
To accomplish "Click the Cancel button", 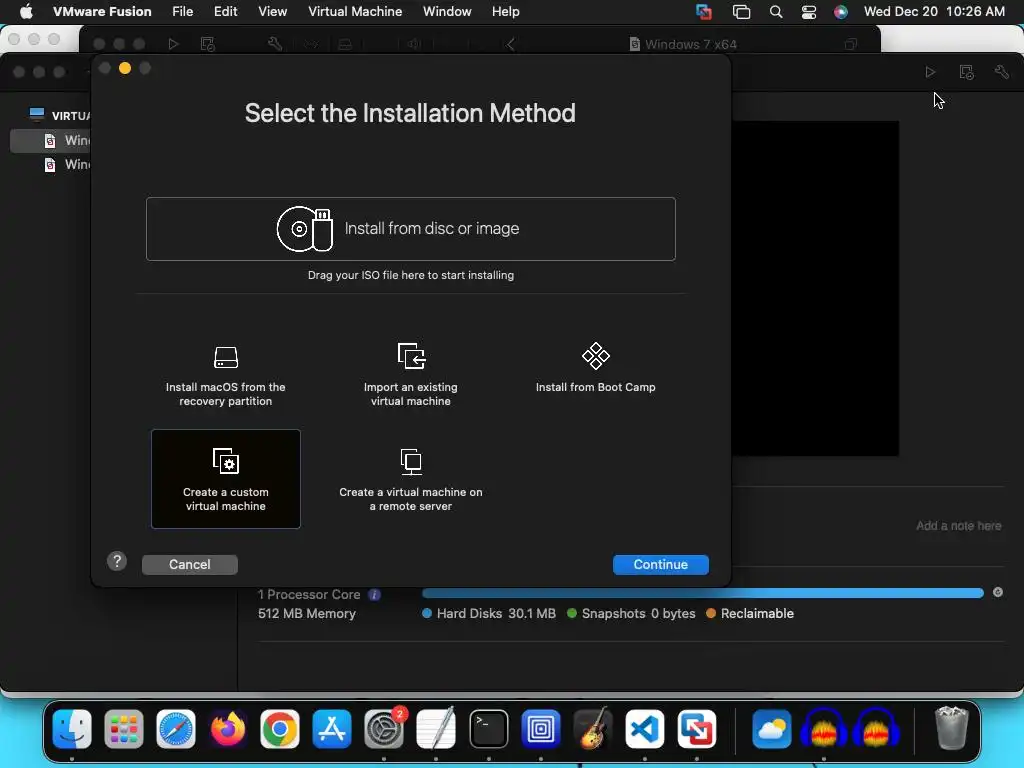I will tap(189, 564).
